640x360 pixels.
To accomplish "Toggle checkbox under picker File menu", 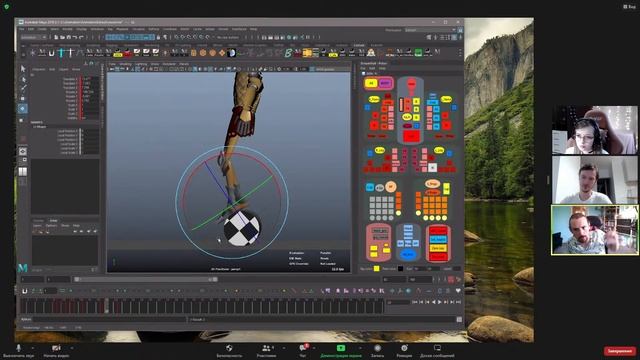I will [363, 73].
